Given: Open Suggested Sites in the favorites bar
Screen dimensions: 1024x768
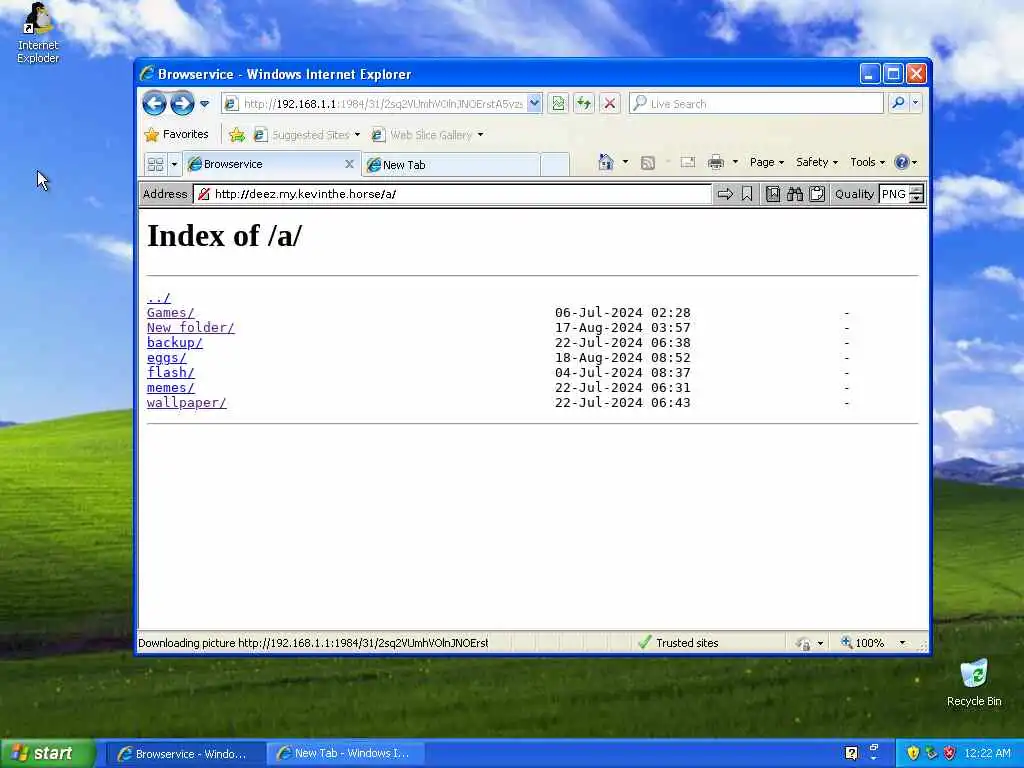Looking at the screenshot, I should pos(306,135).
